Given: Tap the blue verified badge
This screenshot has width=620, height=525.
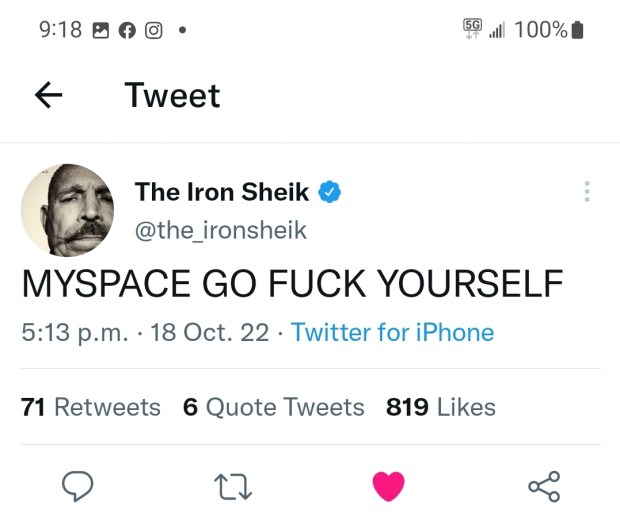Looking at the screenshot, I should tap(331, 191).
